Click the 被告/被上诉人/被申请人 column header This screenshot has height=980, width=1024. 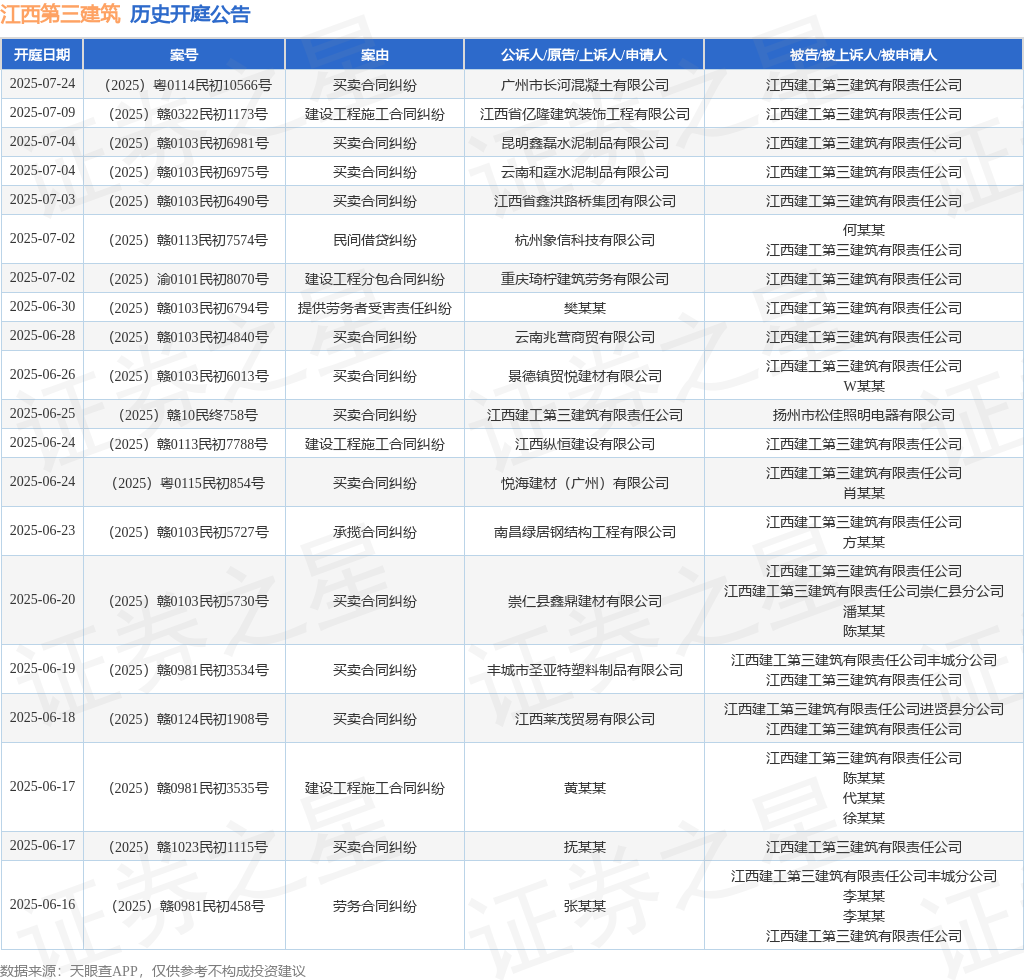[x=863, y=55]
